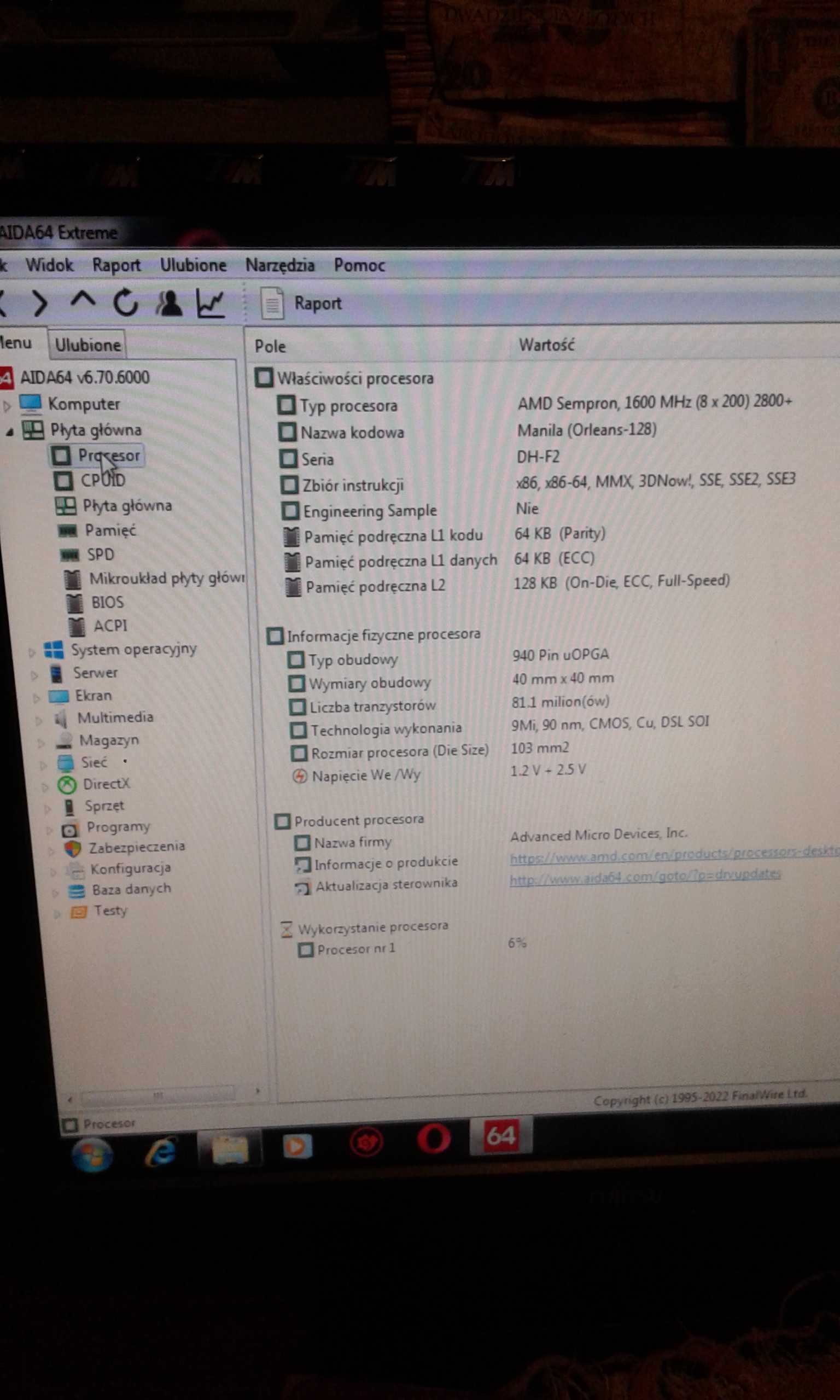Expand the System operacyjny node

(32, 652)
